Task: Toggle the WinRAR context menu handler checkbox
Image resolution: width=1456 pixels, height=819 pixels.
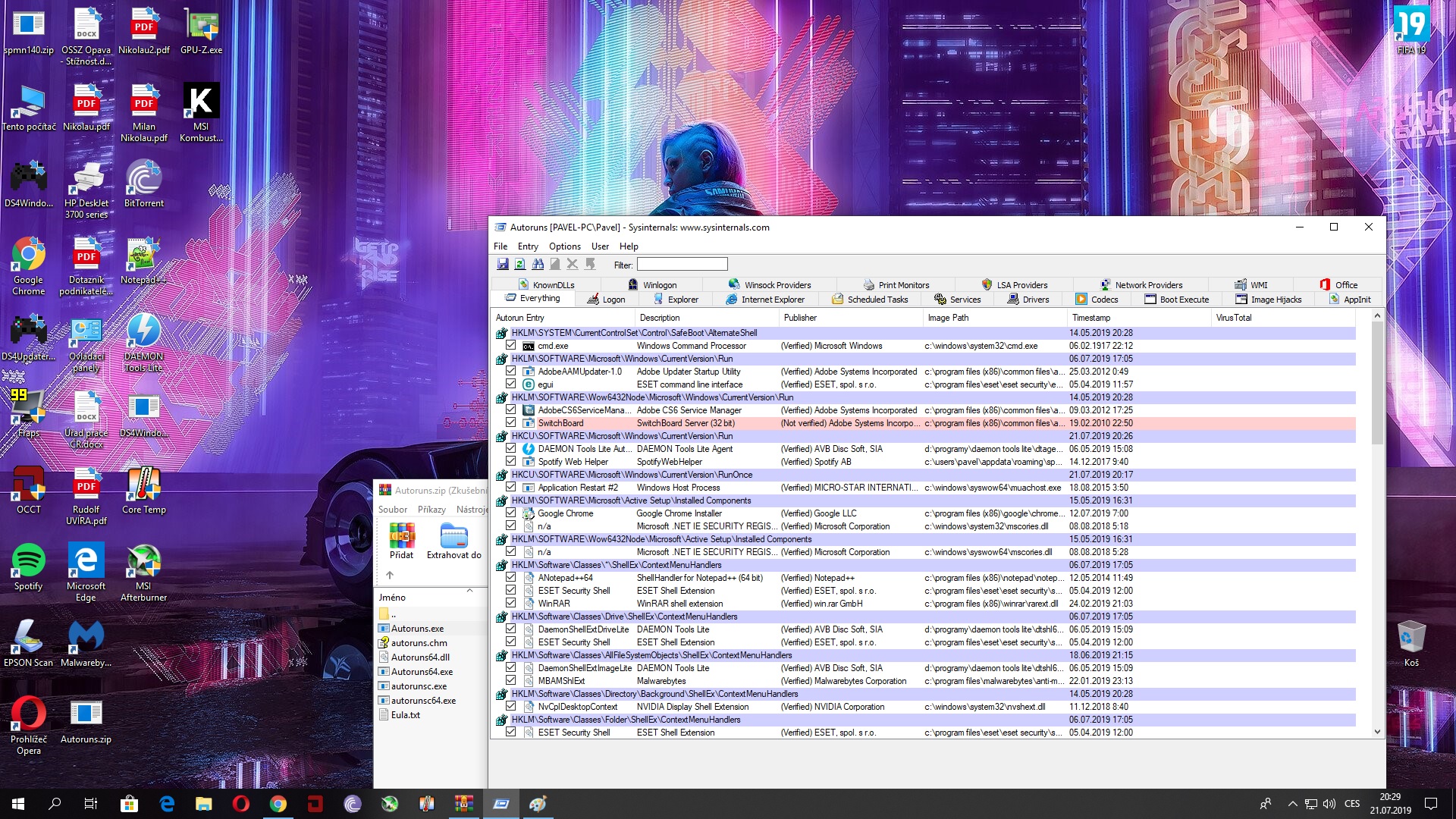Action: (511, 604)
